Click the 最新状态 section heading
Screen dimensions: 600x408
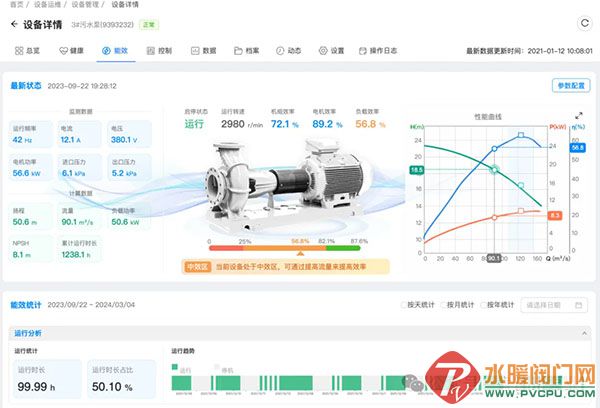(26, 86)
